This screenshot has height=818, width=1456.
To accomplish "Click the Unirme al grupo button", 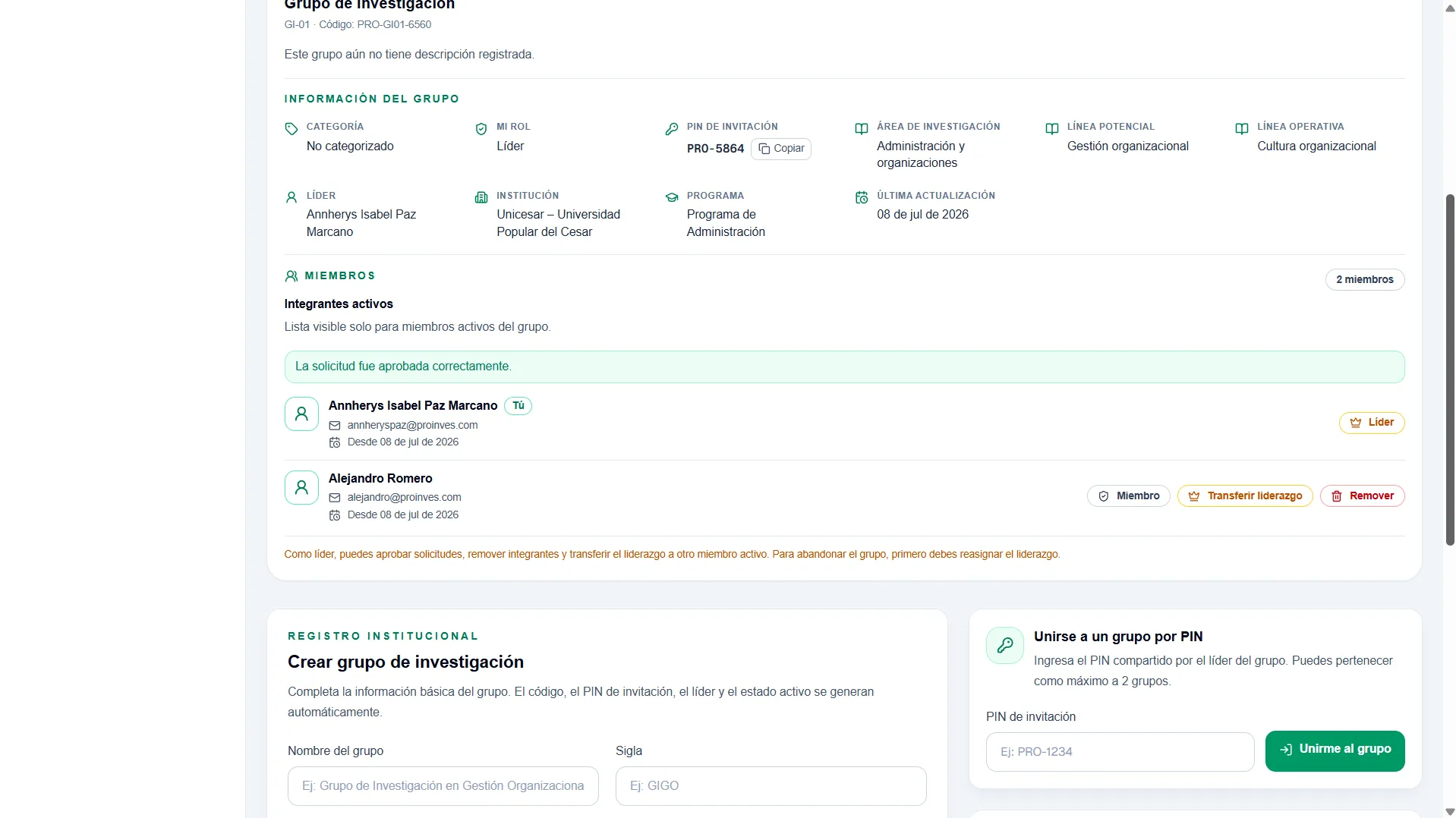I will [1335, 751].
